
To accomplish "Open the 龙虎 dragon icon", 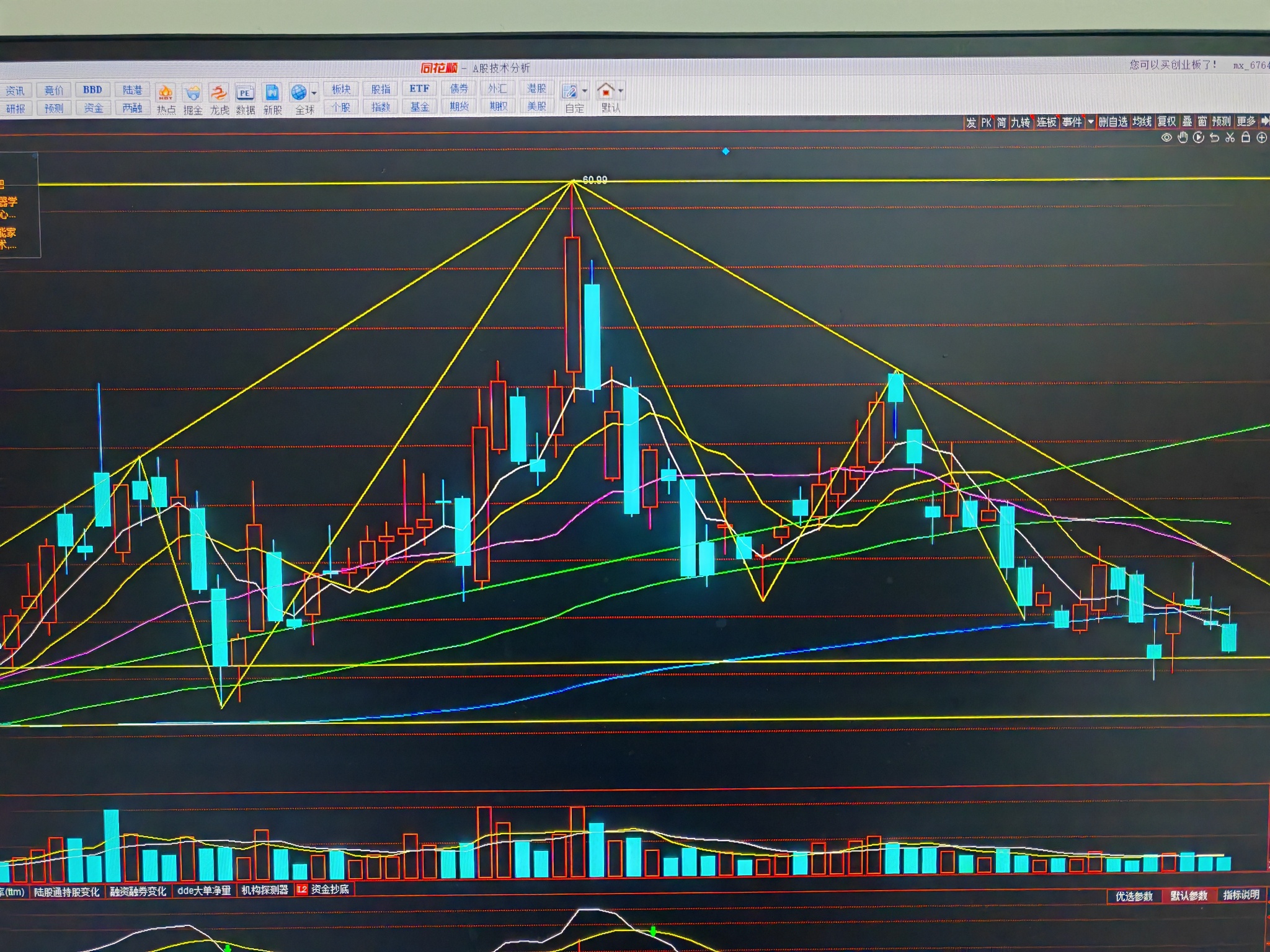I will (x=219, y=94).
